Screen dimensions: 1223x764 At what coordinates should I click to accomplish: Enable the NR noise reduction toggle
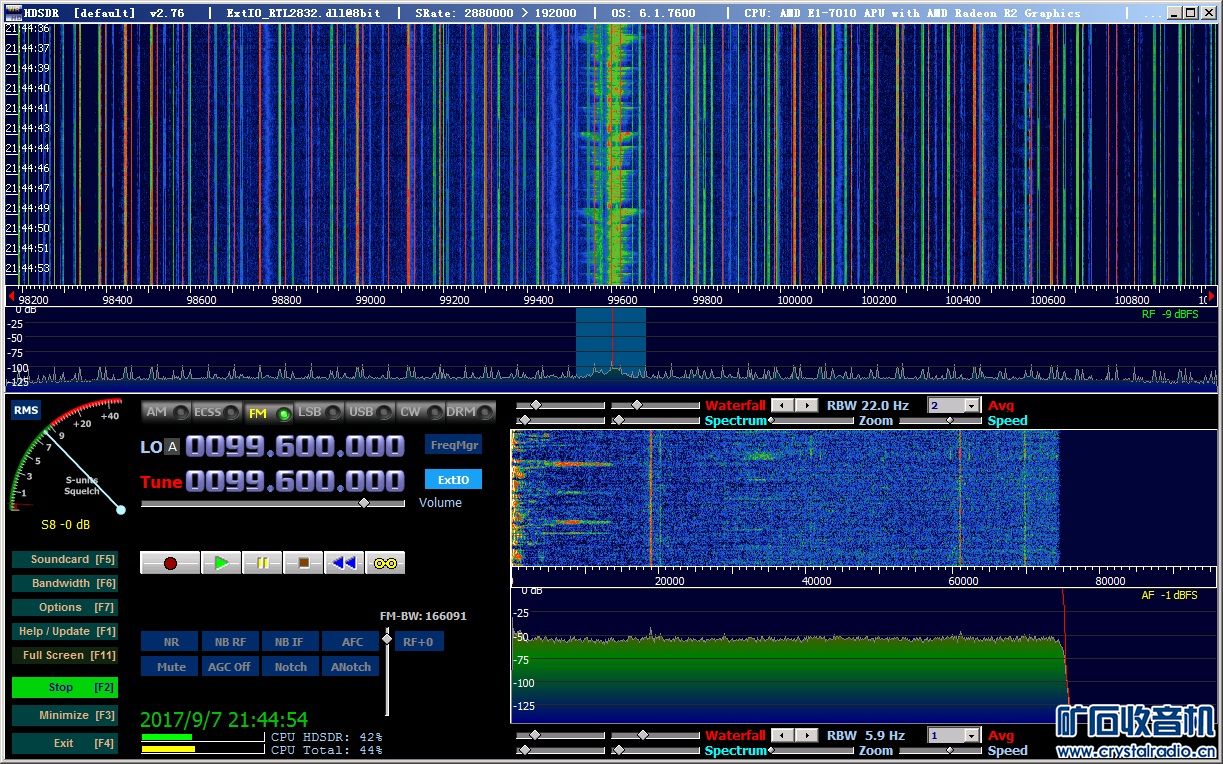pyautogui.click(x=171, y=642)
